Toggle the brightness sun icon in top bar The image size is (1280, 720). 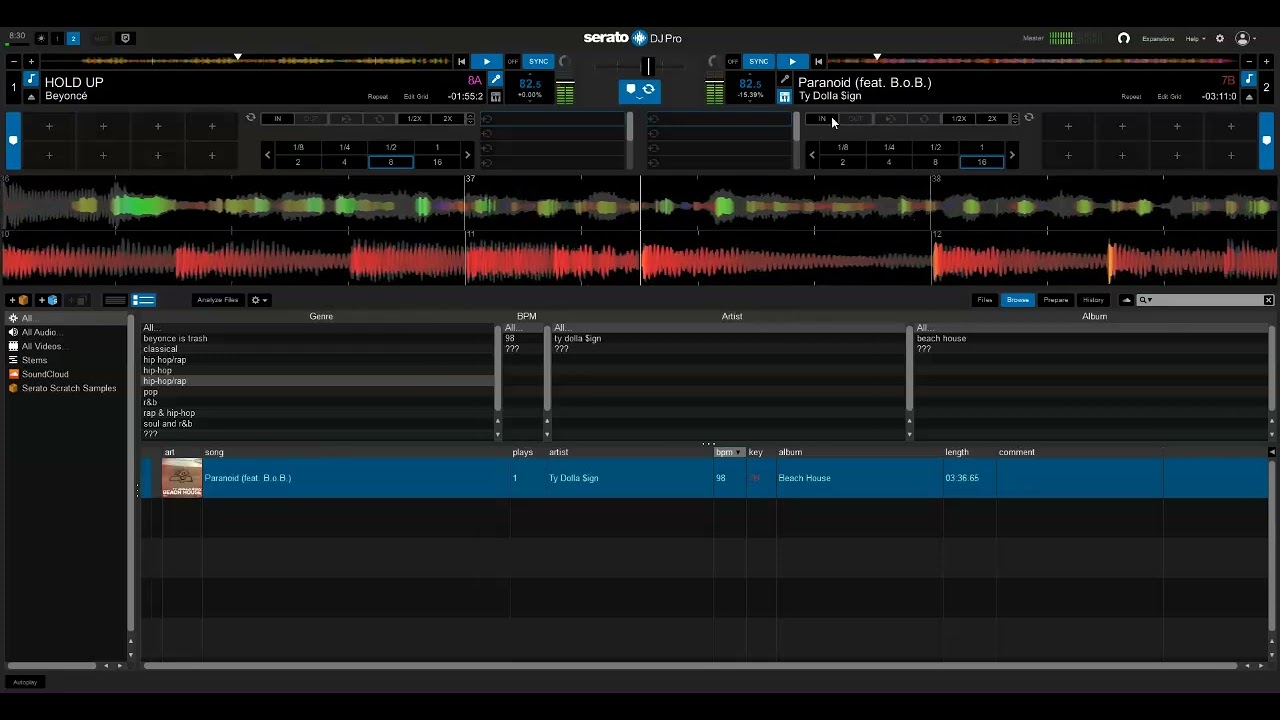[x=41, y=38]
